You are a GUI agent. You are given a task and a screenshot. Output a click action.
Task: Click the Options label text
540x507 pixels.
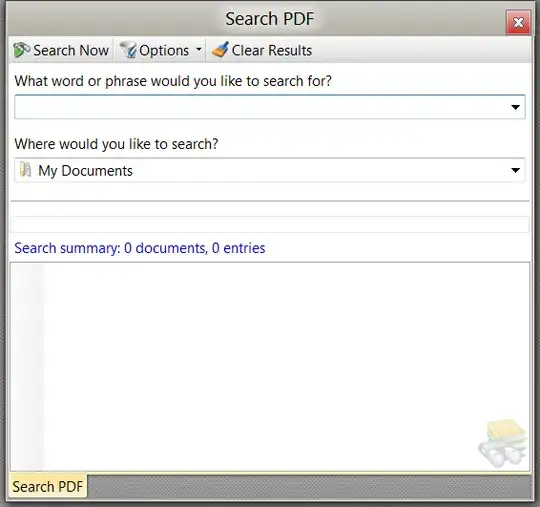(164, 51)
